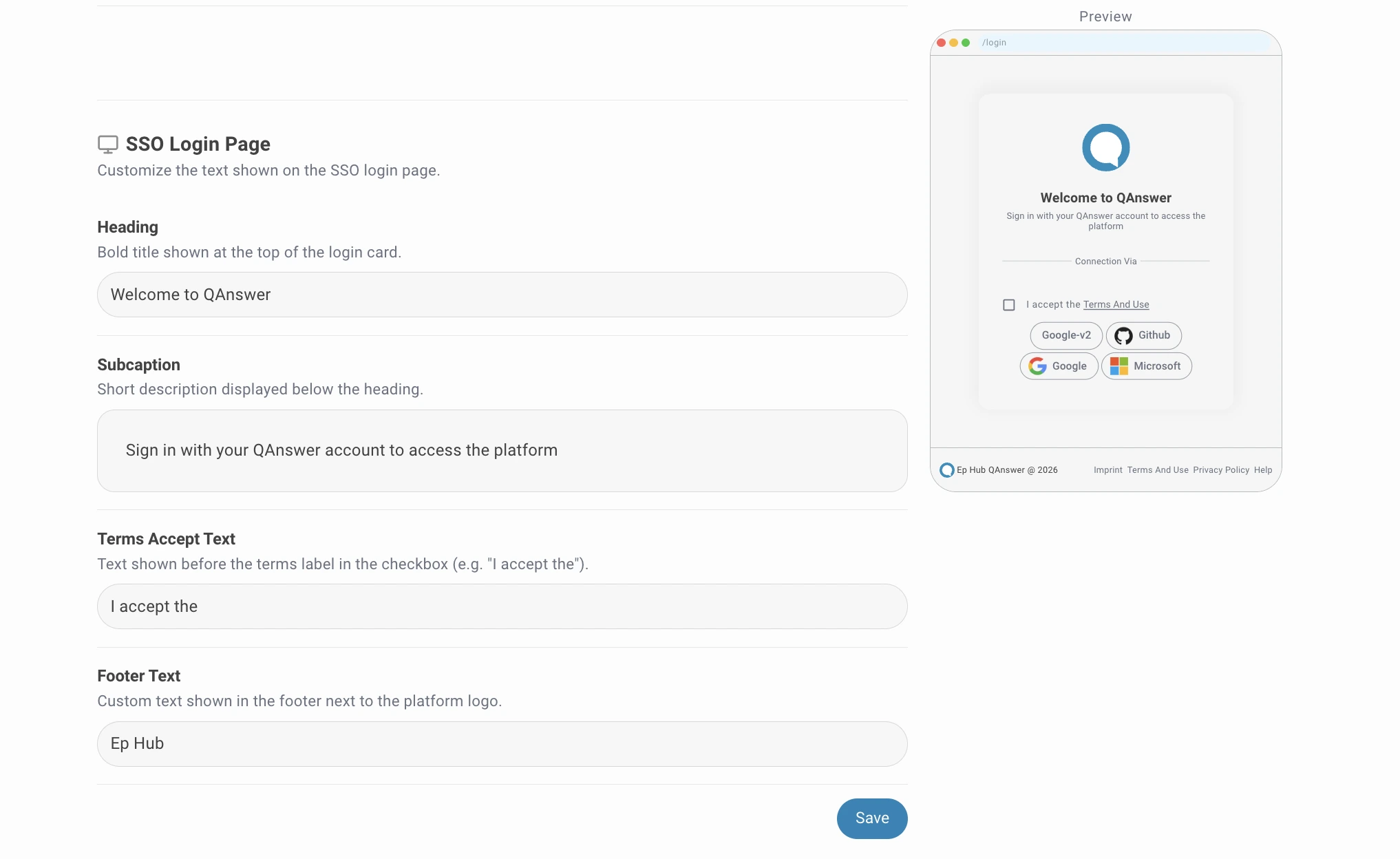
Task: Click 'Bold title shown at the top' description
Action: click(x=249, y=252)
